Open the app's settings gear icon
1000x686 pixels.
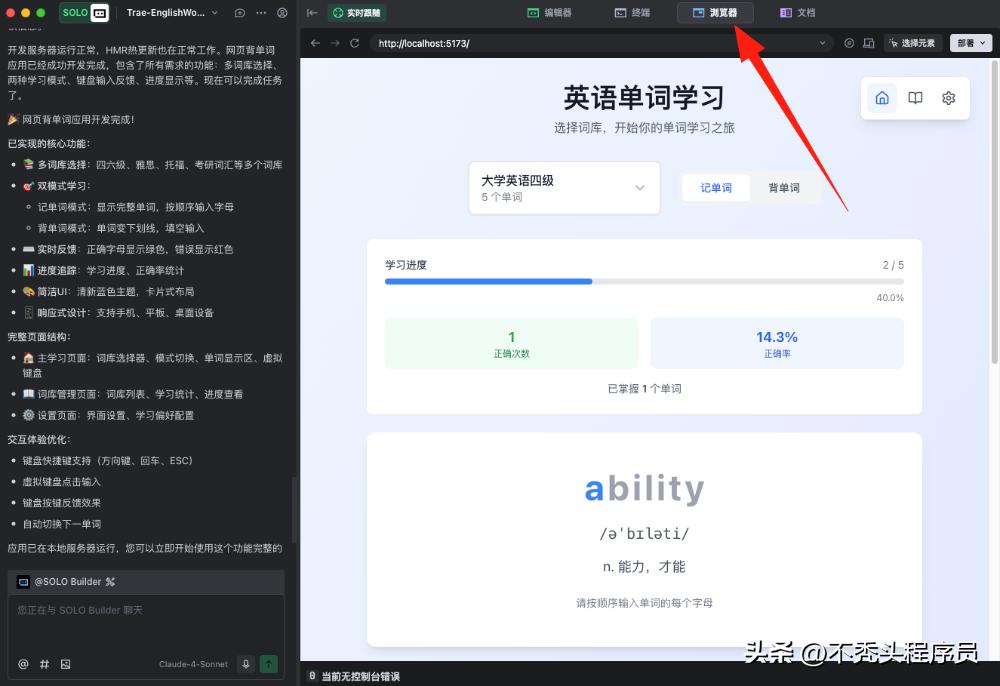tap(947, 97)
